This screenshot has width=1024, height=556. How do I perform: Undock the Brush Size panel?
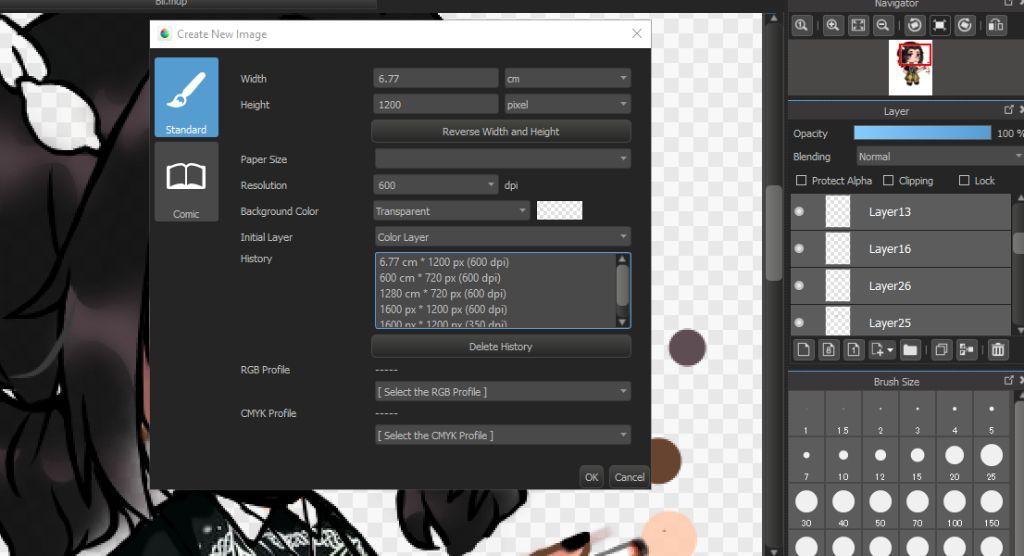(x=1009, y=380)
